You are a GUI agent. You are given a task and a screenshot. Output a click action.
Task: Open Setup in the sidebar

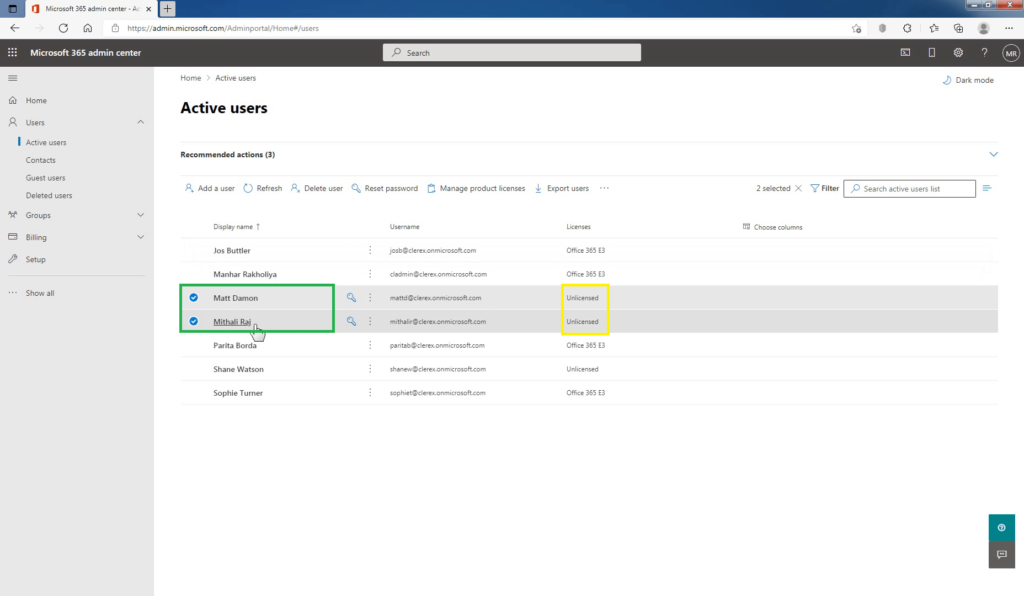[x=35, y=259]
